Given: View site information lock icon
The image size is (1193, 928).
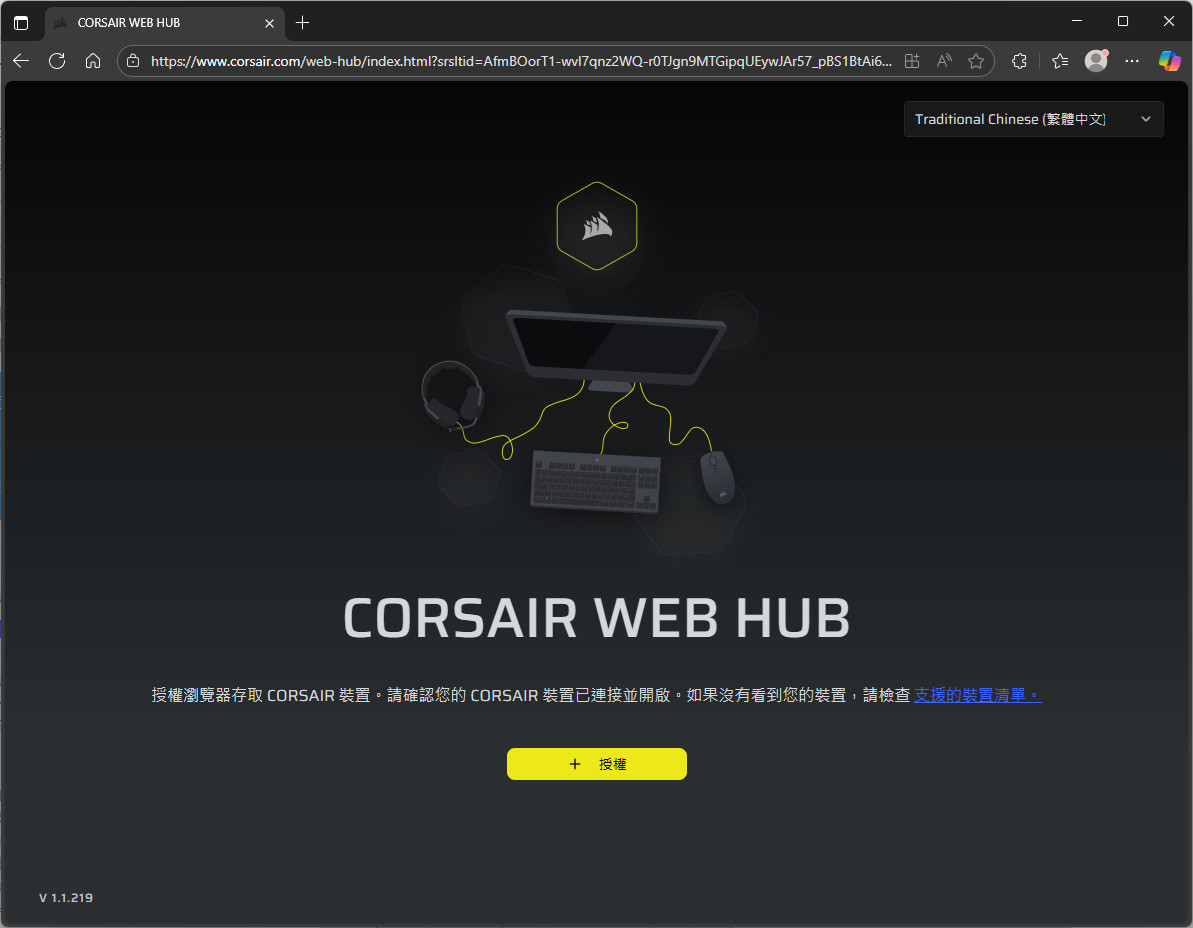Looking at the screenshot, I should click(x=133, y=61).
